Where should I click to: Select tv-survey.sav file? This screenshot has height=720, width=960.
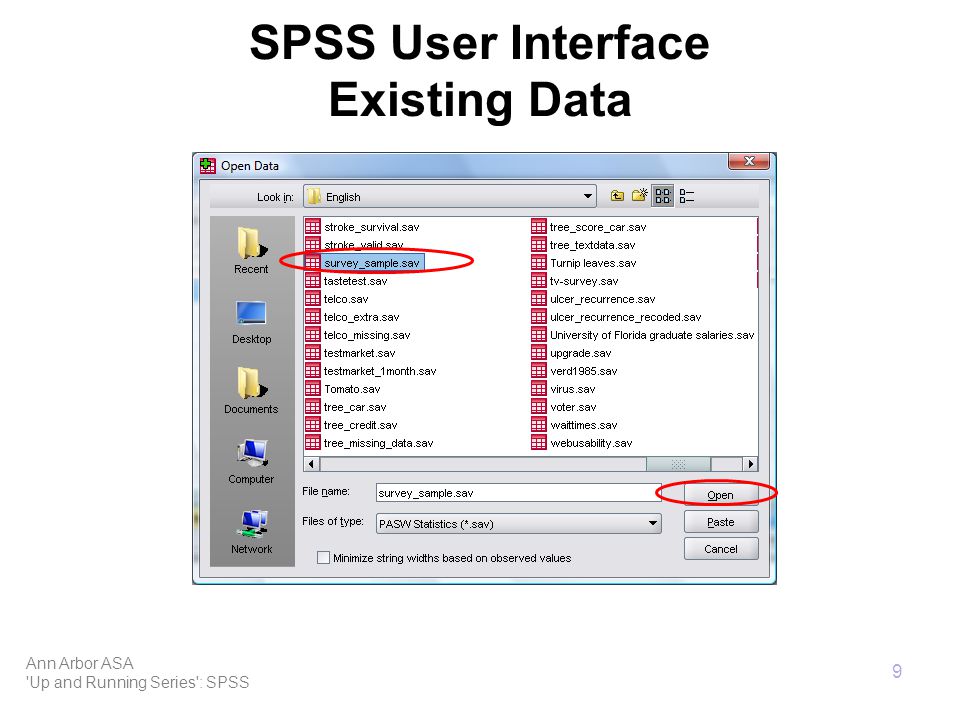pyautogui.click(x=576, y=281)
